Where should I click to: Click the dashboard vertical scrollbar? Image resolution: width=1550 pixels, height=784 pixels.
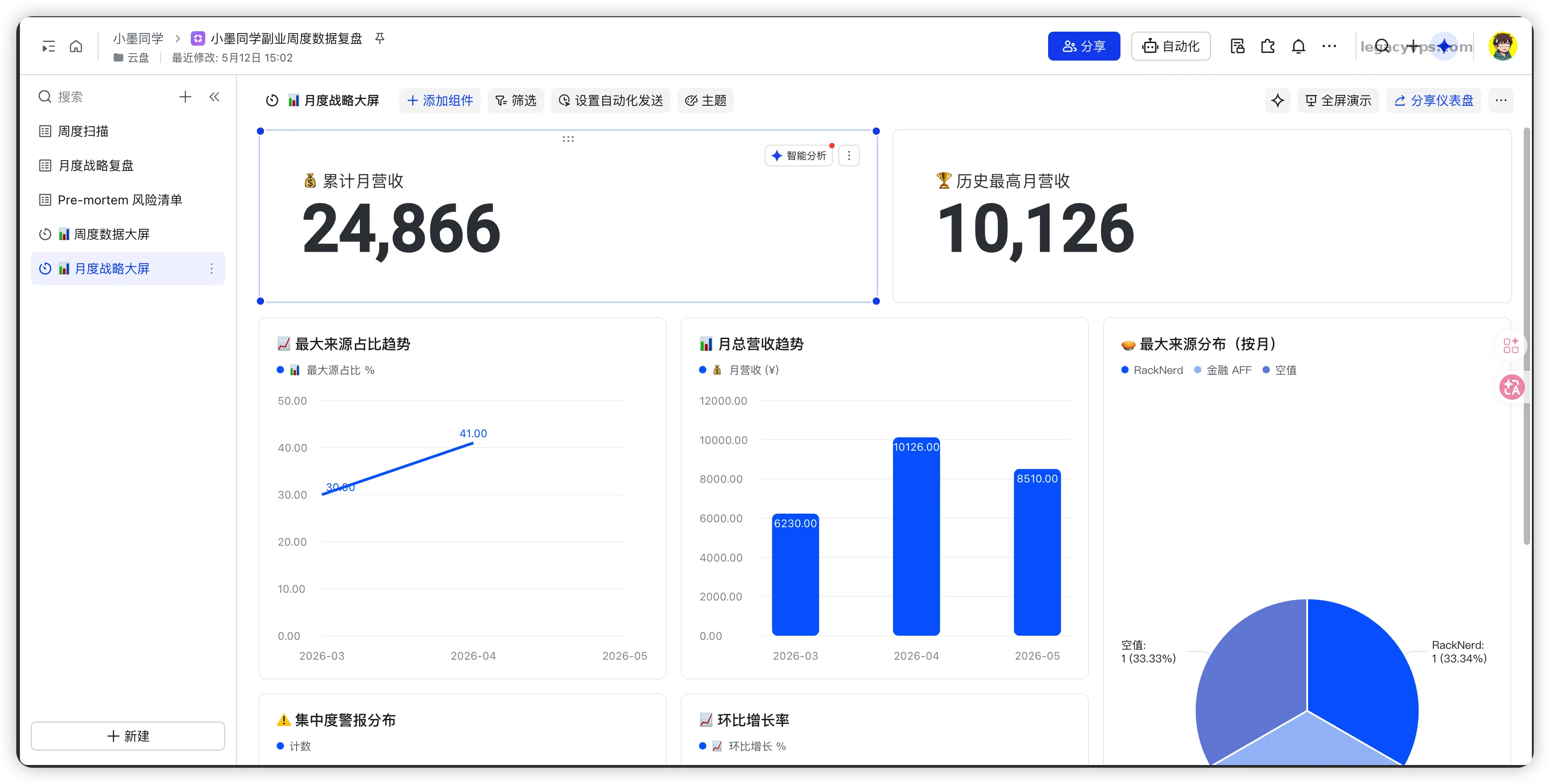tap(1526, 335)
